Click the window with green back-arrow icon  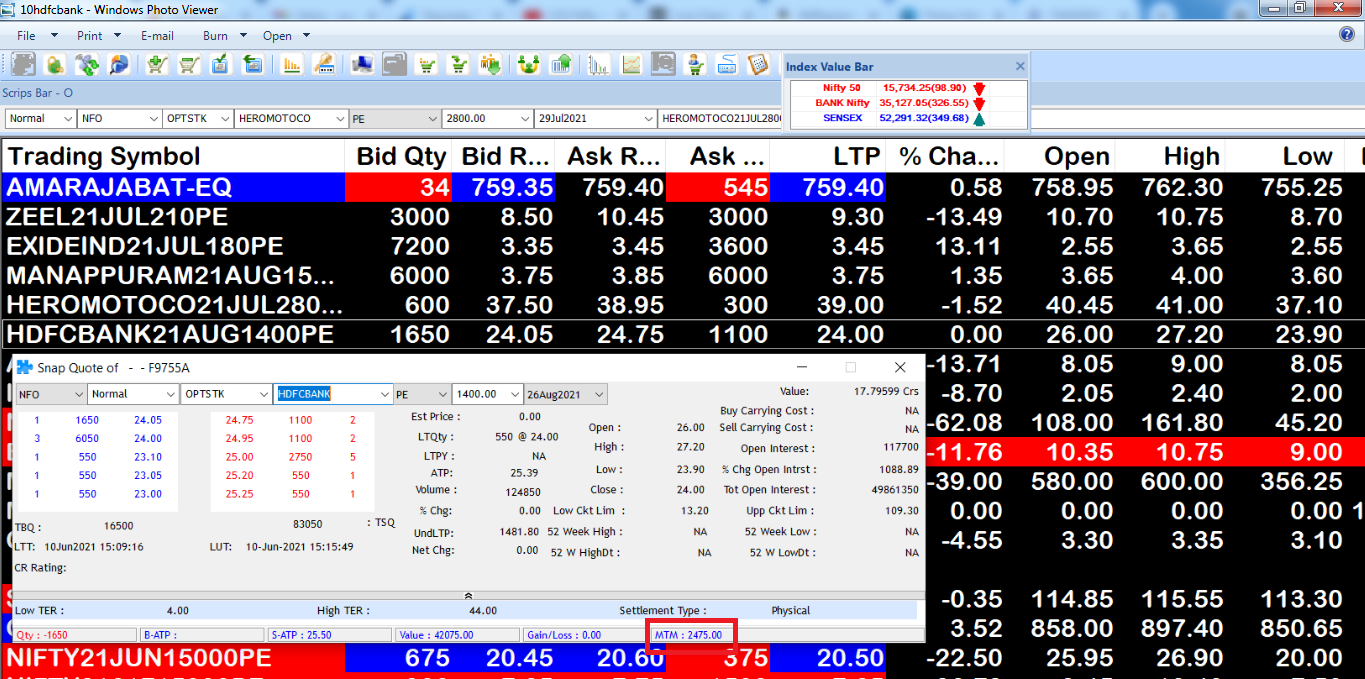tap(253, 64)
